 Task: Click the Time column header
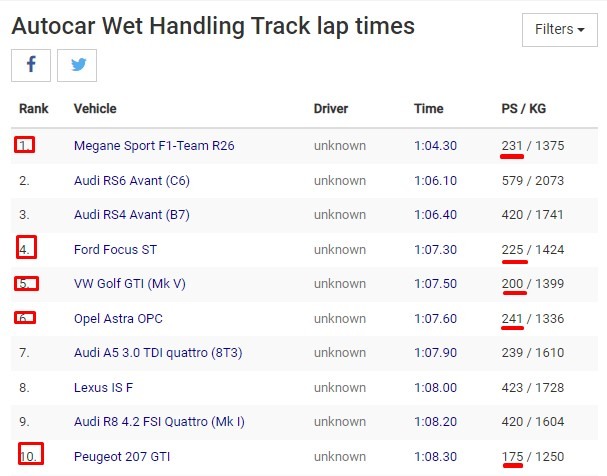coord(429,108)
